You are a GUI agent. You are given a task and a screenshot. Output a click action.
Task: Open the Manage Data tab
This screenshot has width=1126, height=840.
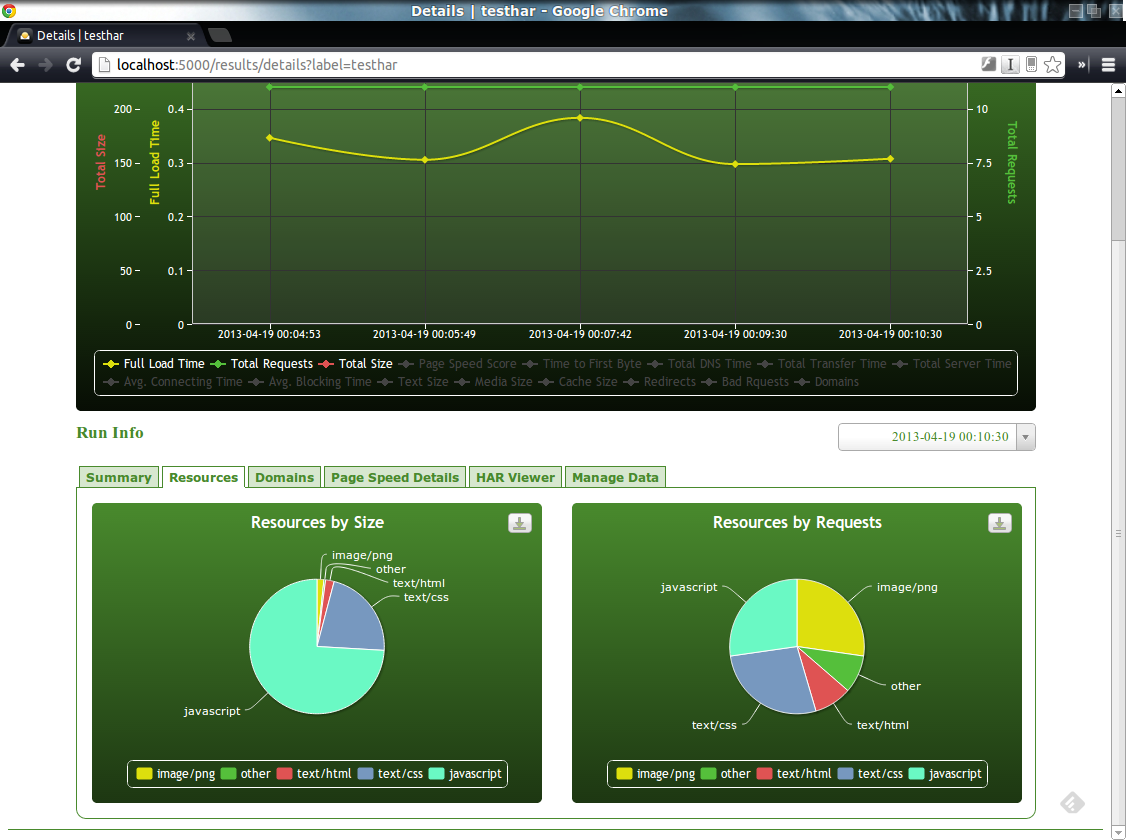point(615,477)
